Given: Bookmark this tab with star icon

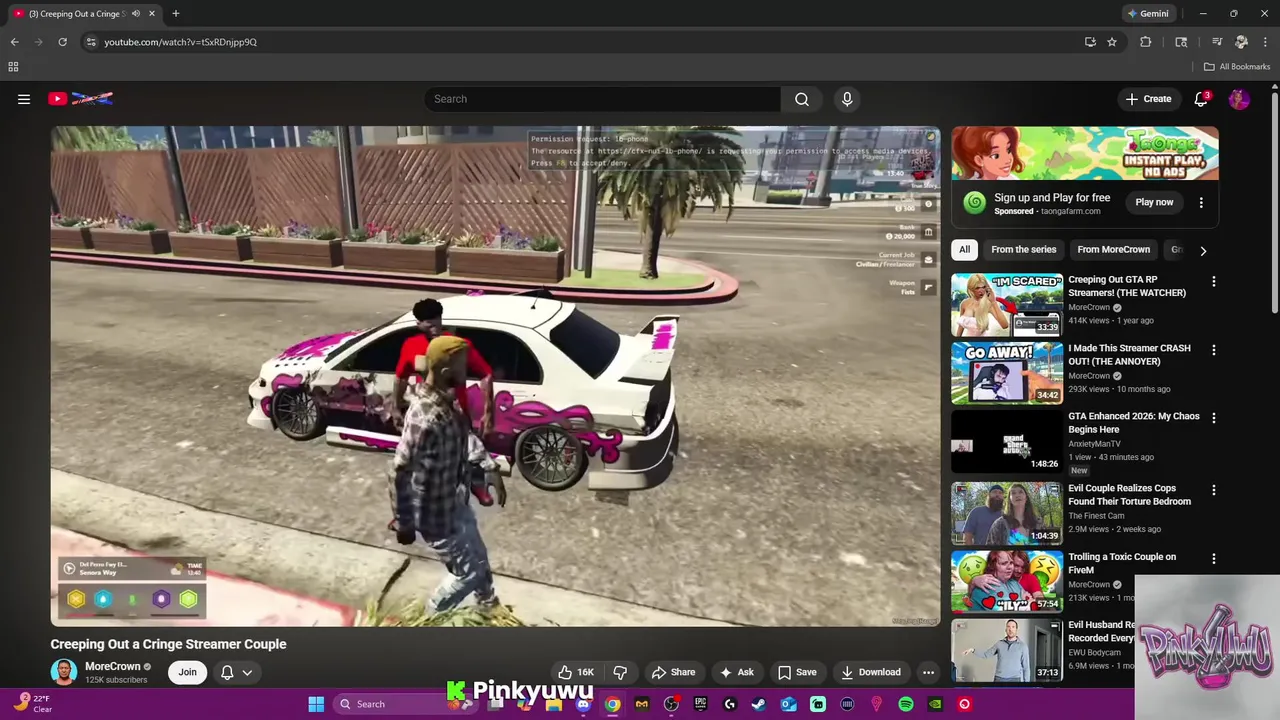Looking at the screenshot, I should [x=1112, y=42].
